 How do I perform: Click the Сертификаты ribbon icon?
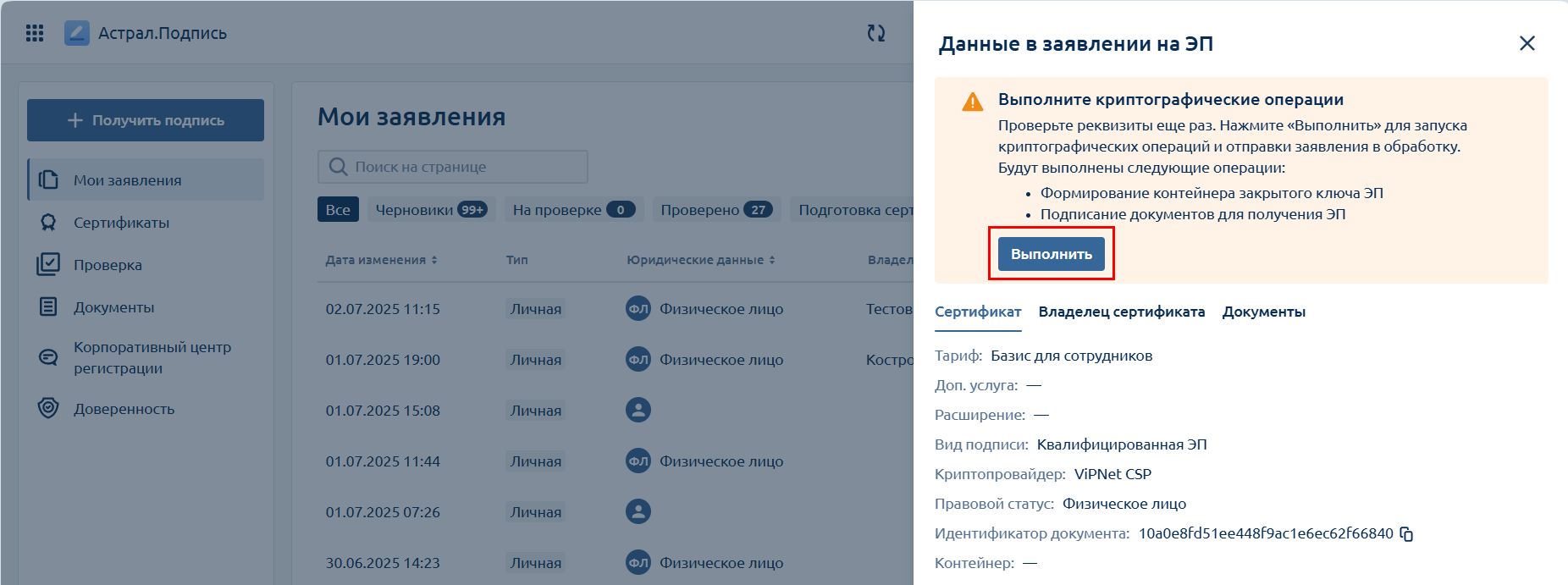pos(48,223)
